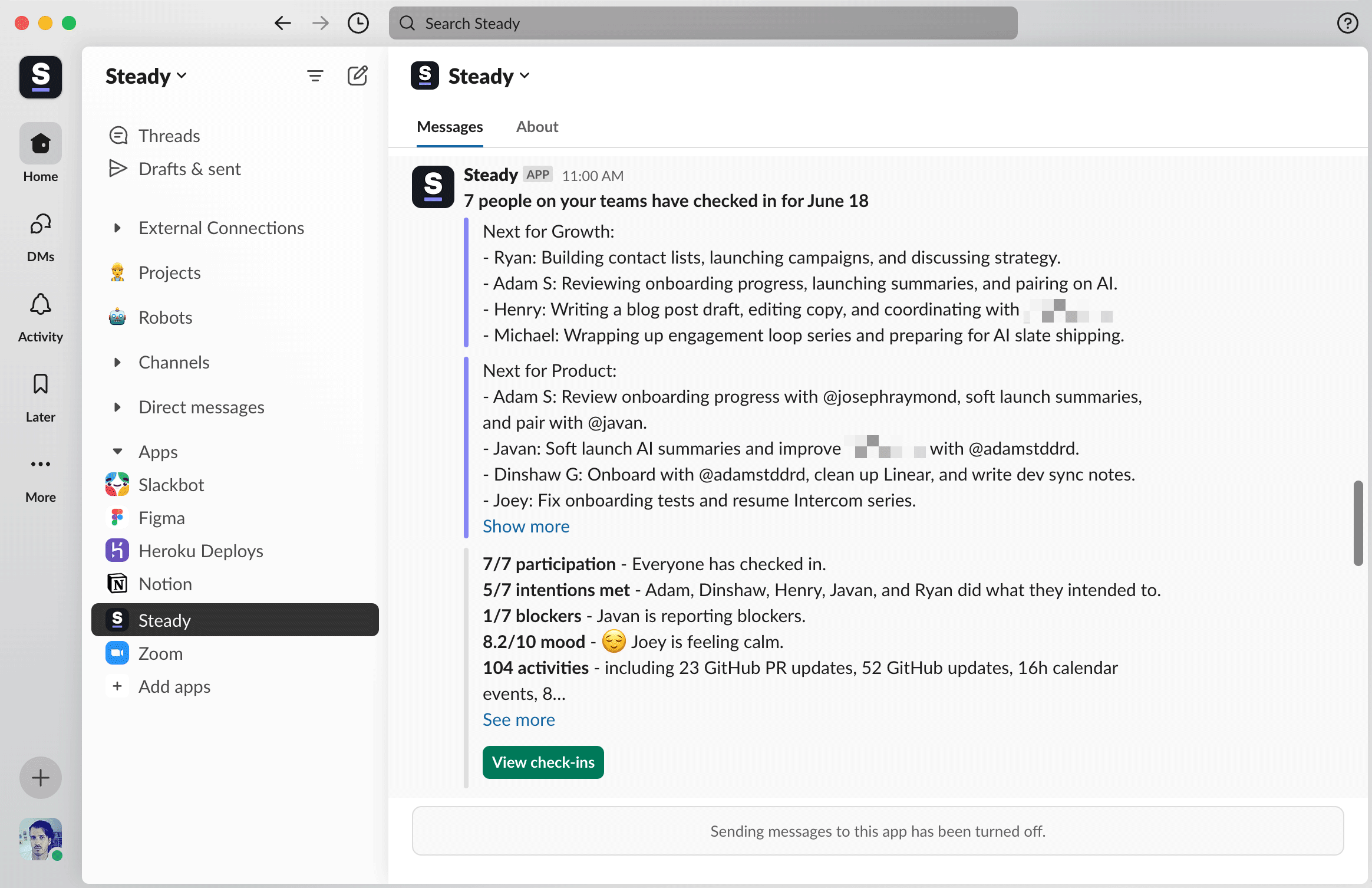
Task: Click the '7 people on your teams' headline
Action: [666, 201]
